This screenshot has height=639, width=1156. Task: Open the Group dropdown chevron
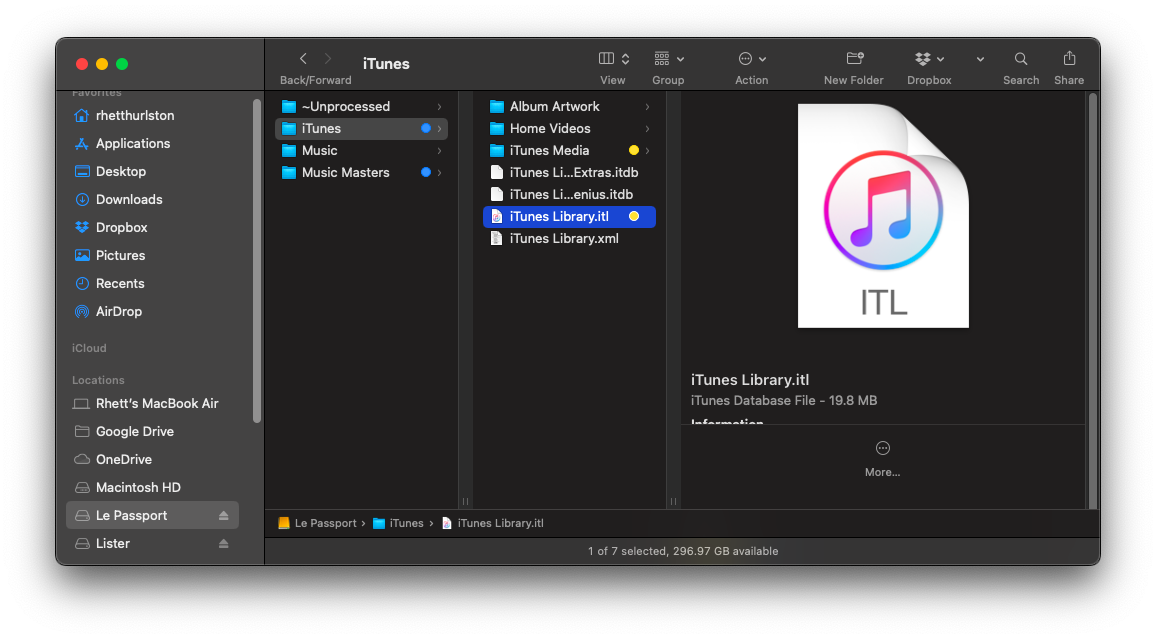[680, 59]
